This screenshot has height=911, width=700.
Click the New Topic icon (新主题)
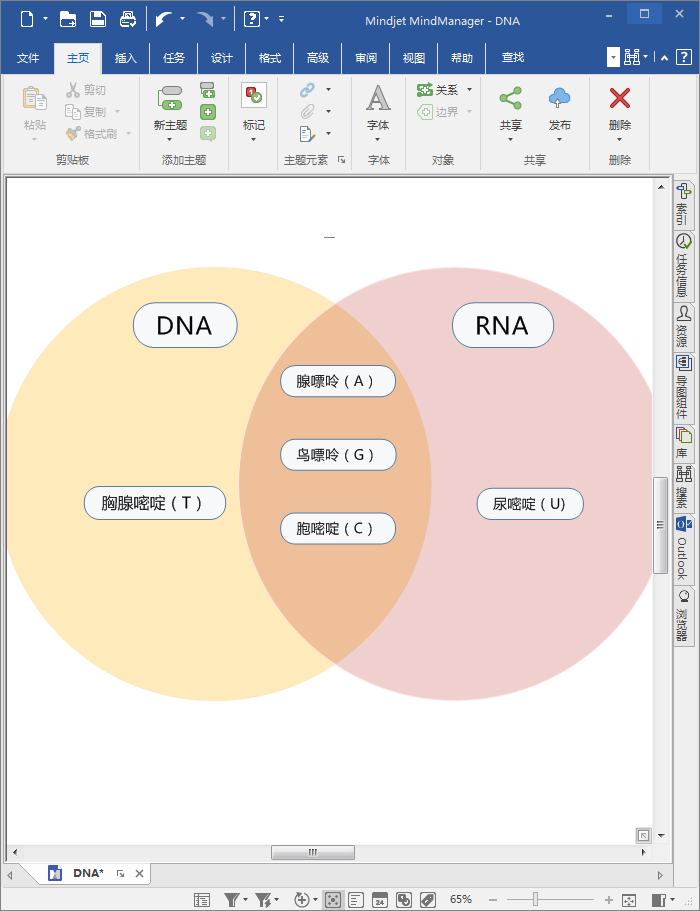(x=170, y=100)
